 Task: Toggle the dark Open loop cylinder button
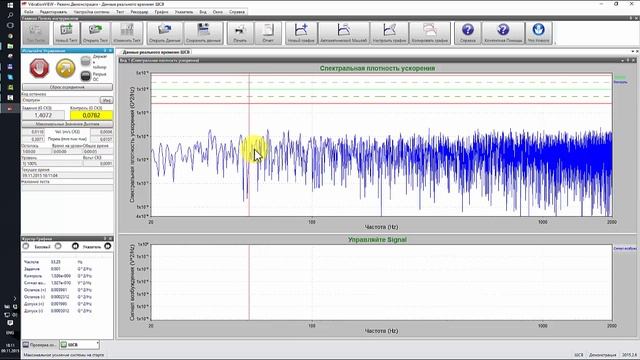coord(85,76)
